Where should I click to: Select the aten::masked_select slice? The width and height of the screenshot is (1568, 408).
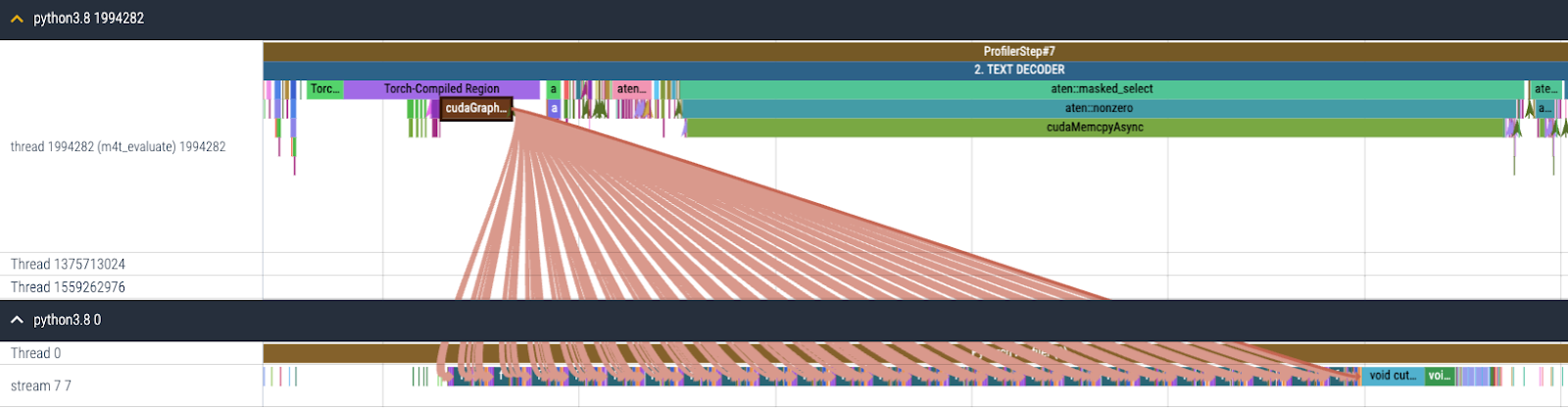pyautogui.click(x=1102, y=89)
